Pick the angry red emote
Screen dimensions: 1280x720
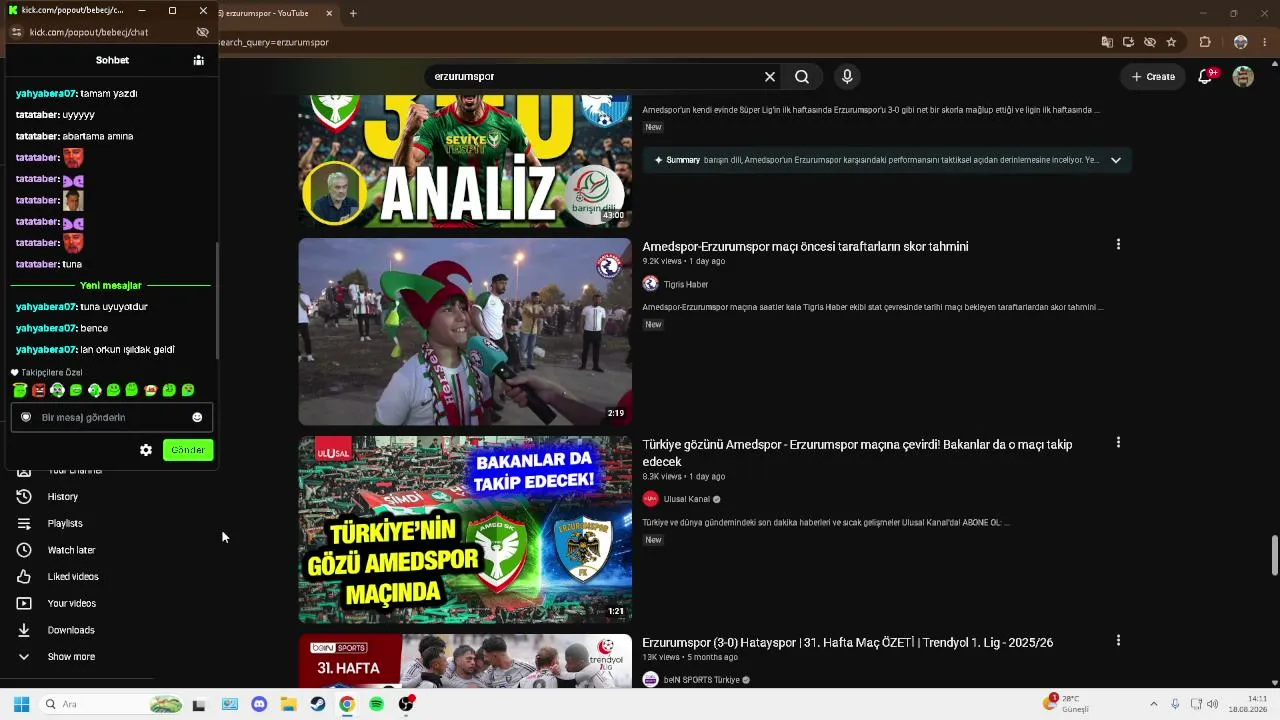tap(38, 390)
